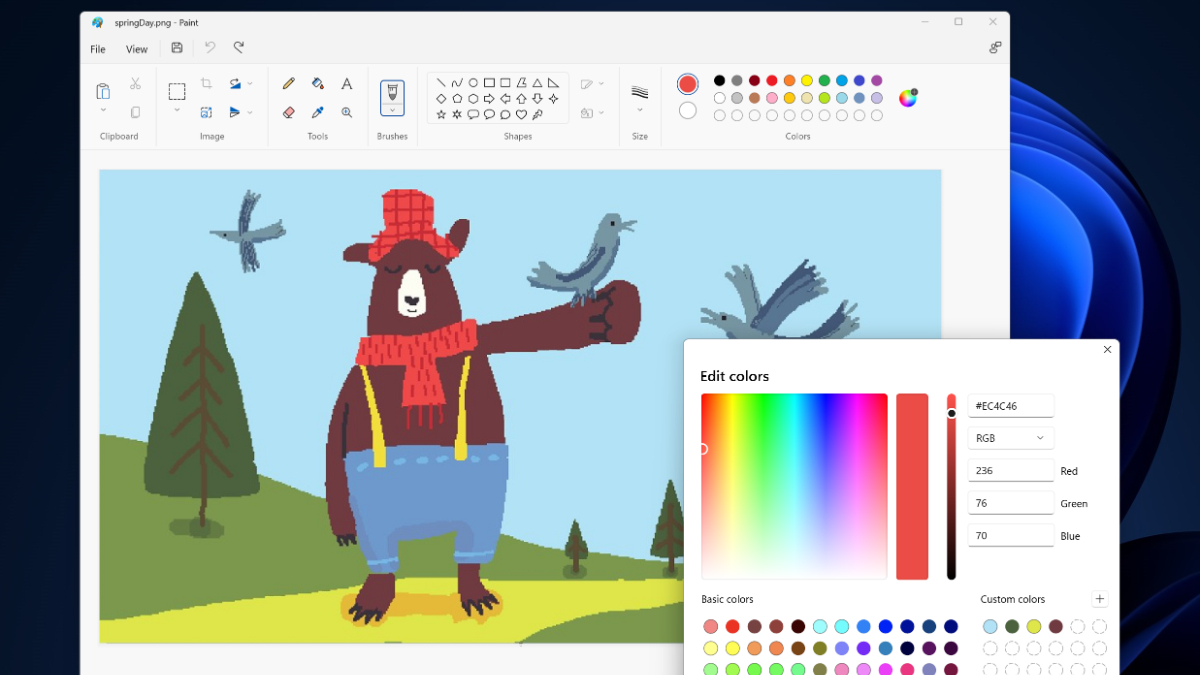Open Edit colors wheel in ribbon
This screenshot has height=675, width=1200.
(x=907, y=98)
